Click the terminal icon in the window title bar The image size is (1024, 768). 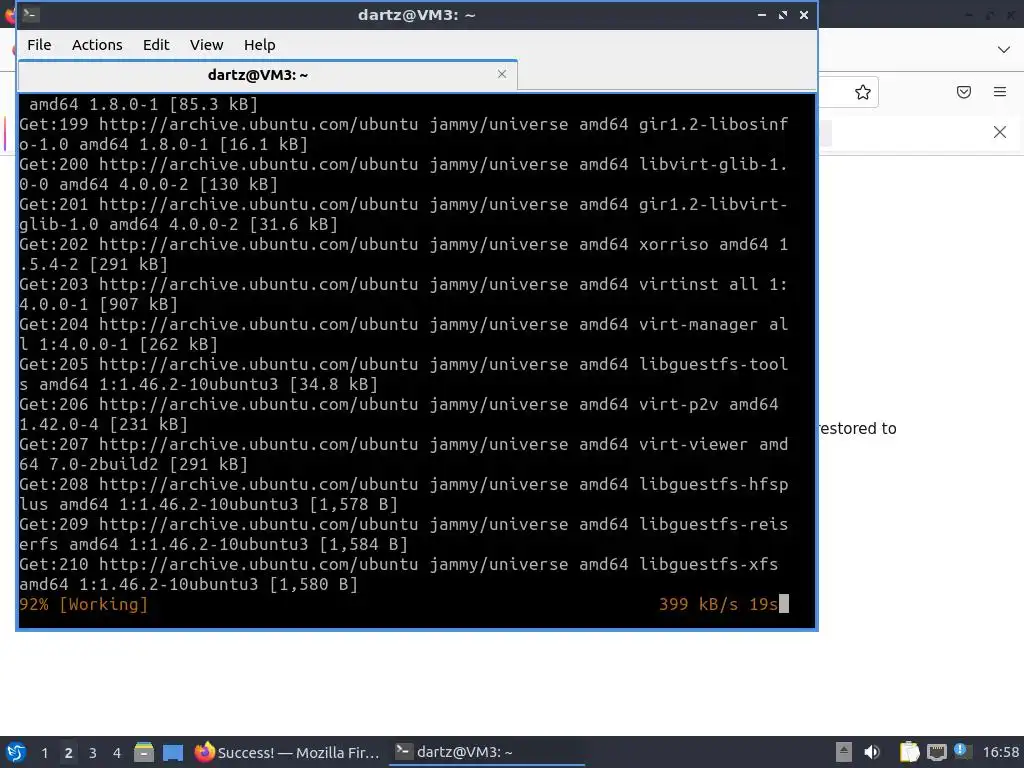29,14
